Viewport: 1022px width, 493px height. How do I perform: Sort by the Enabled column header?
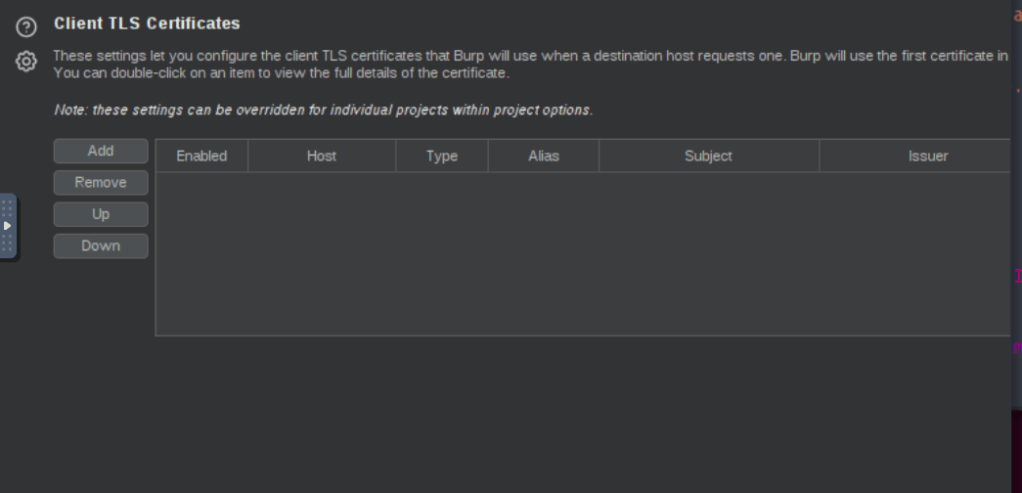(x=202, y=156)
